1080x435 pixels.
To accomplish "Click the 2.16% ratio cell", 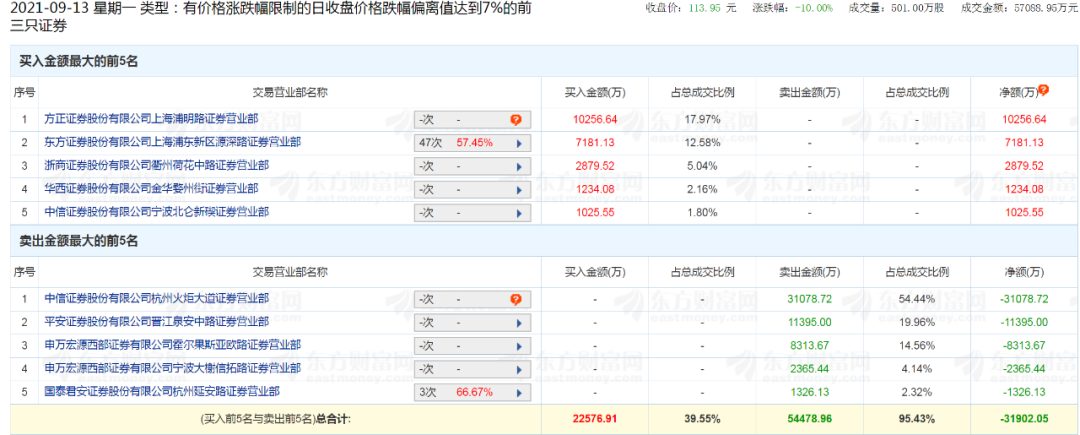I will click(703, 189).
